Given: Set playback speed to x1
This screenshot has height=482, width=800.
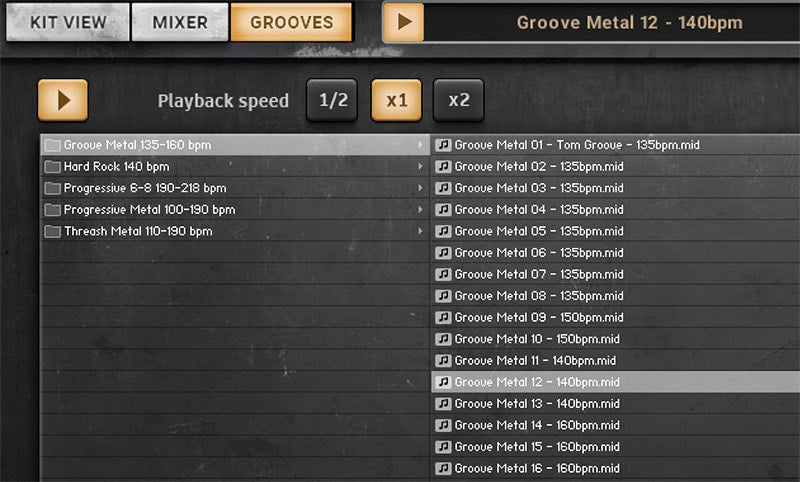Looking at the screenshot, I should [396, 100].
